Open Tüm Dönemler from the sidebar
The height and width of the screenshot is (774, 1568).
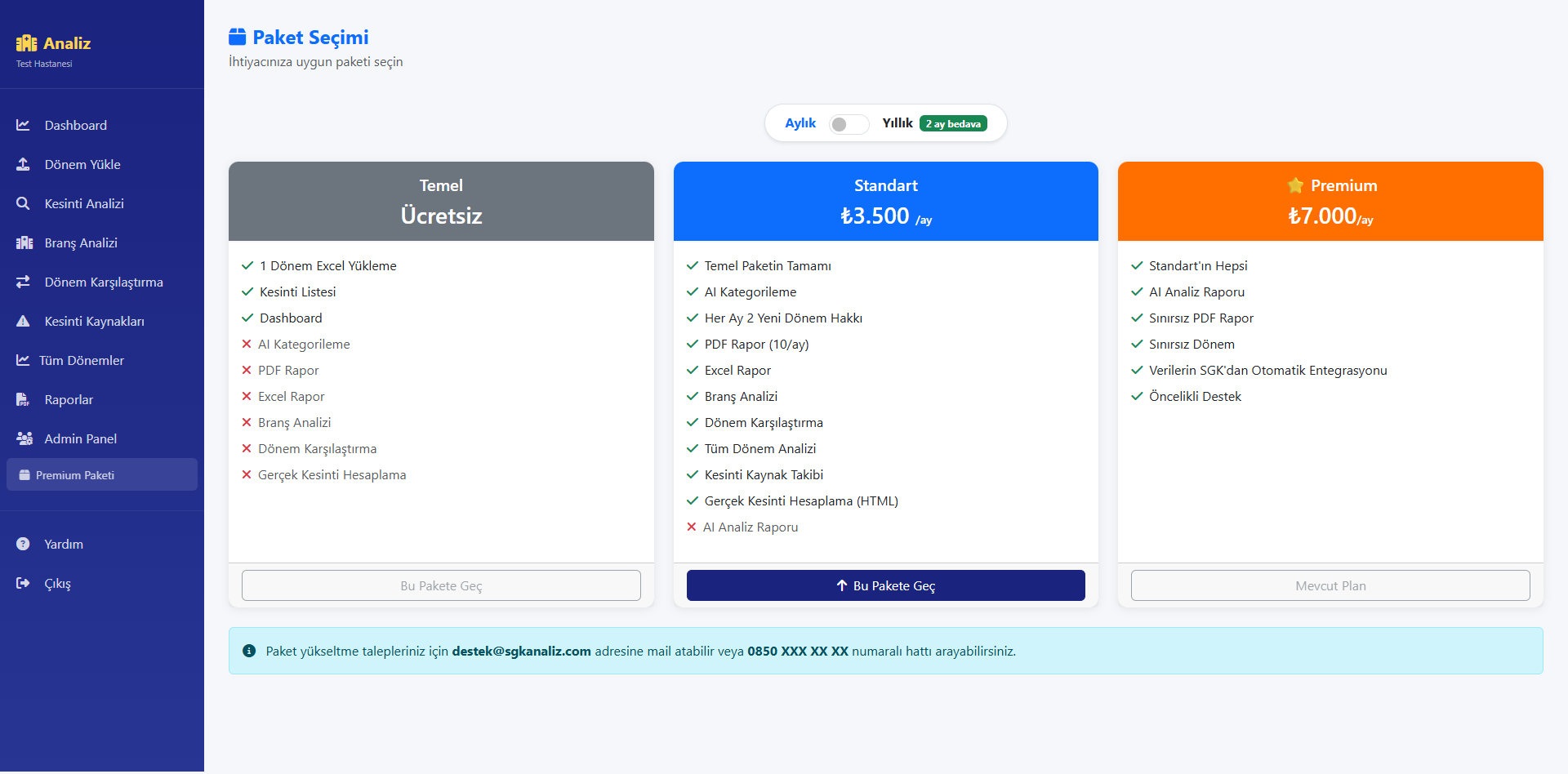tap(82, 360)
